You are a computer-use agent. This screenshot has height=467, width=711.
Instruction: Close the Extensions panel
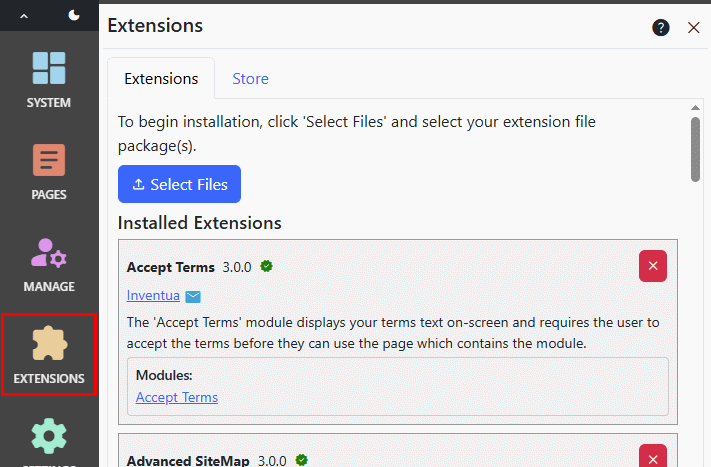point(693,27)
